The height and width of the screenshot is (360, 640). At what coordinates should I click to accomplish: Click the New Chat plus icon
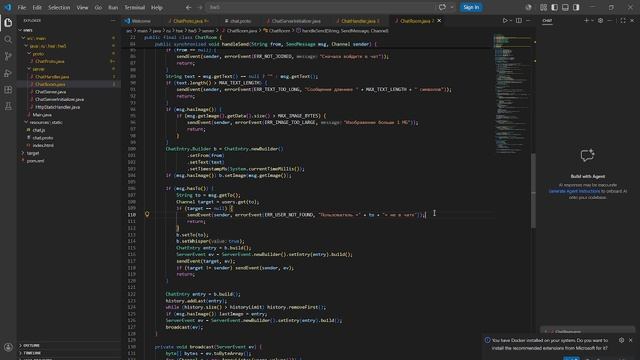click(586, 20)
